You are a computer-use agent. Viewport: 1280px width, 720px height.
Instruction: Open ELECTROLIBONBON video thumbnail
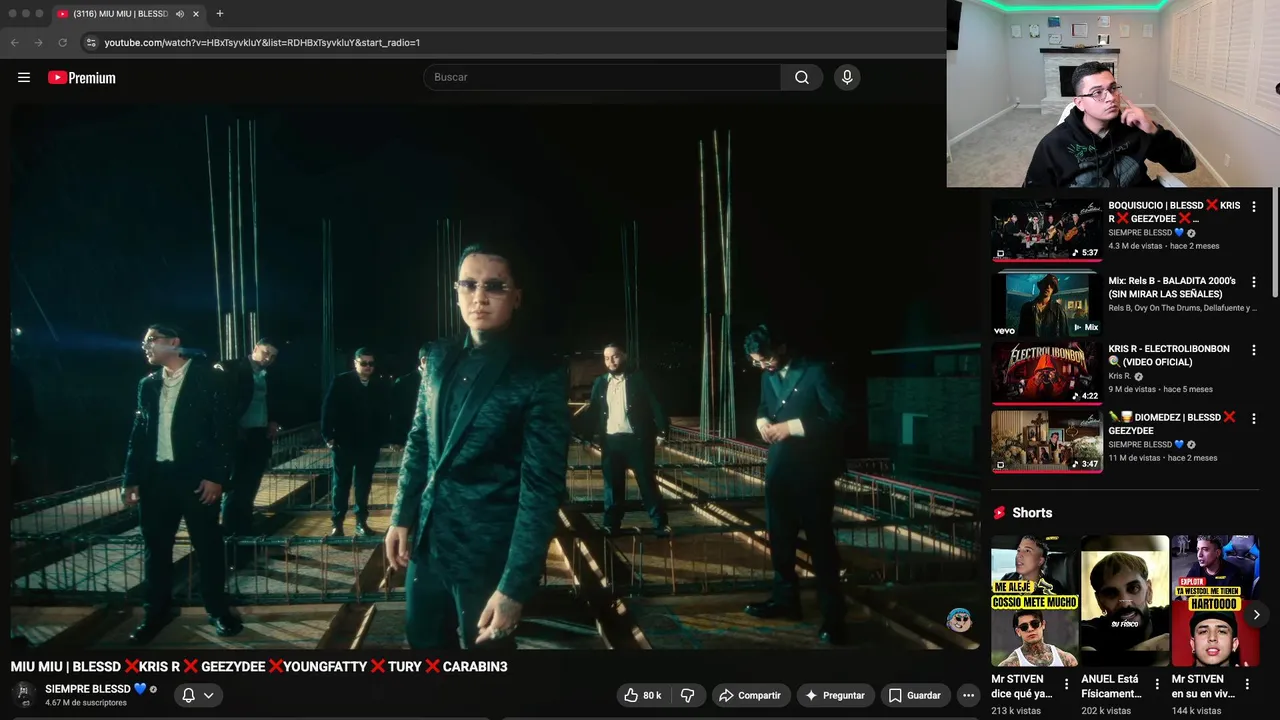click(1046, 373)
